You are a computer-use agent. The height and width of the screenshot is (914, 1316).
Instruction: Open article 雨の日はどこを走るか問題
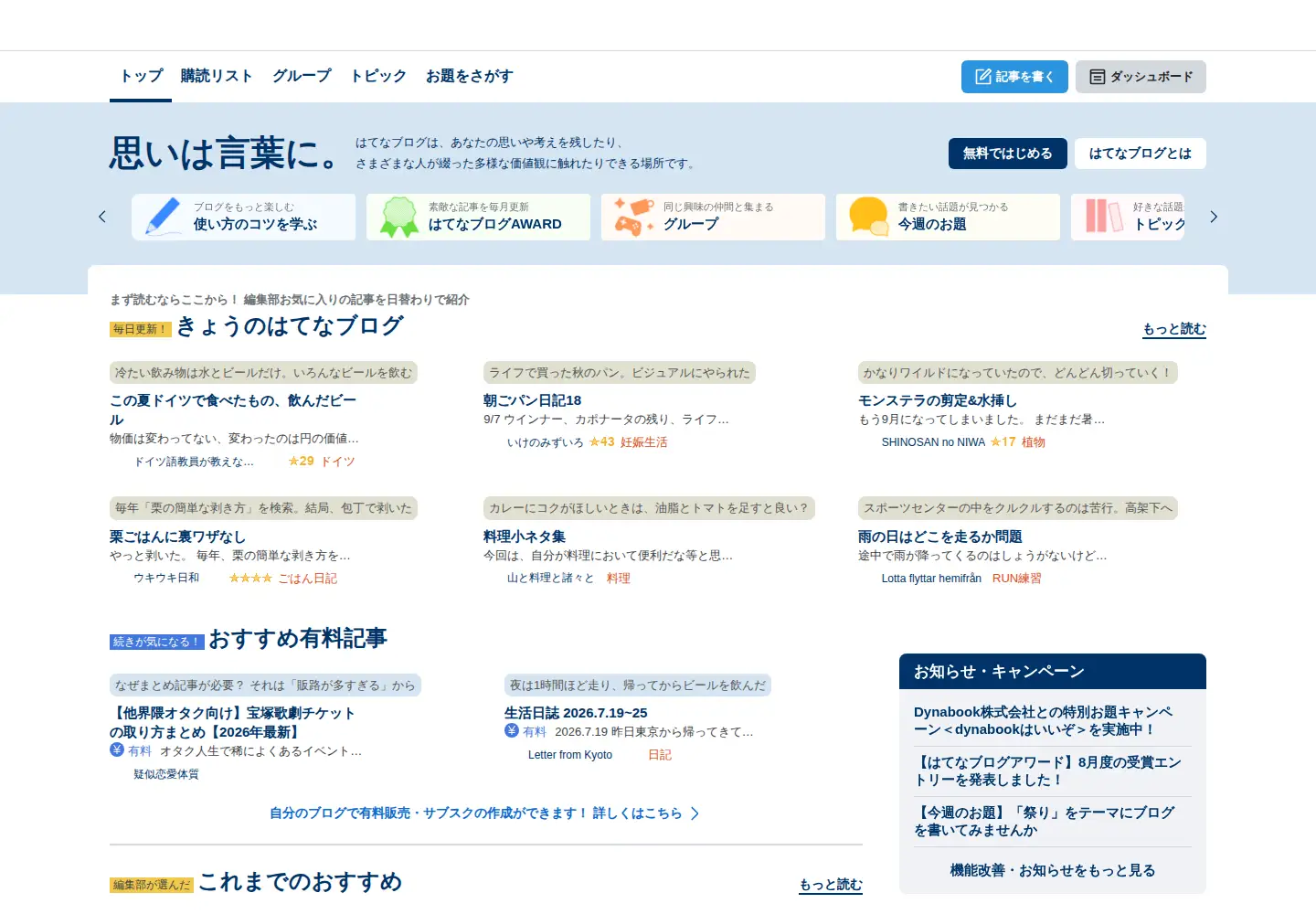940,537
